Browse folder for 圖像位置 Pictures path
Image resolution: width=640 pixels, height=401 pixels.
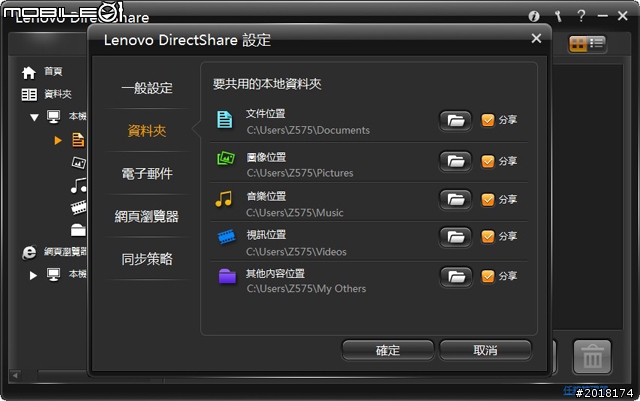click(x=456, y=161)
